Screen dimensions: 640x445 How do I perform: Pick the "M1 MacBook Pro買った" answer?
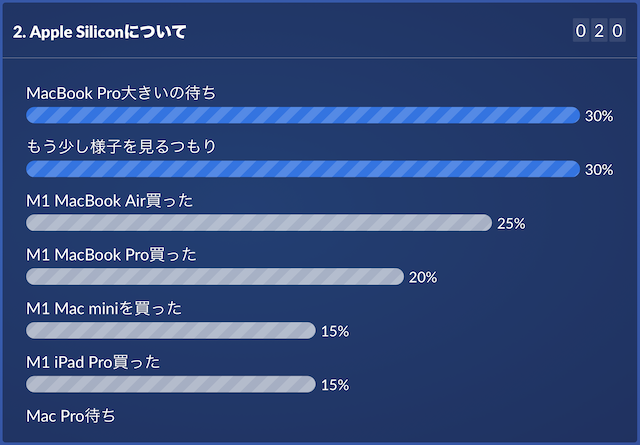pos(111,254)
